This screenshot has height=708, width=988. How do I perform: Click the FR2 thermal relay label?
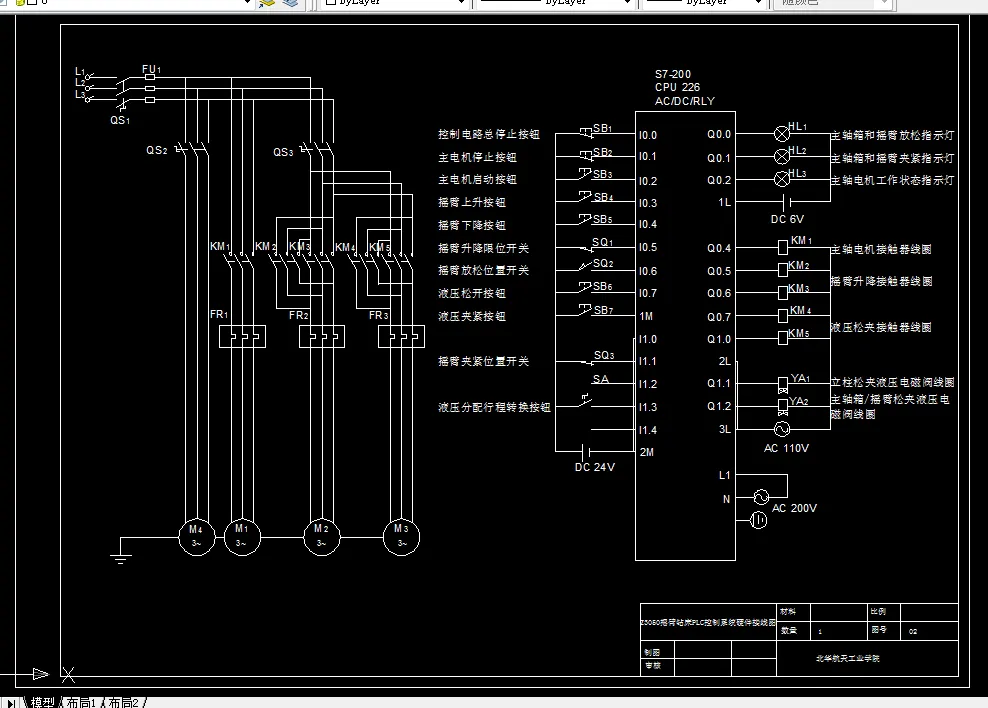[299, 315]
